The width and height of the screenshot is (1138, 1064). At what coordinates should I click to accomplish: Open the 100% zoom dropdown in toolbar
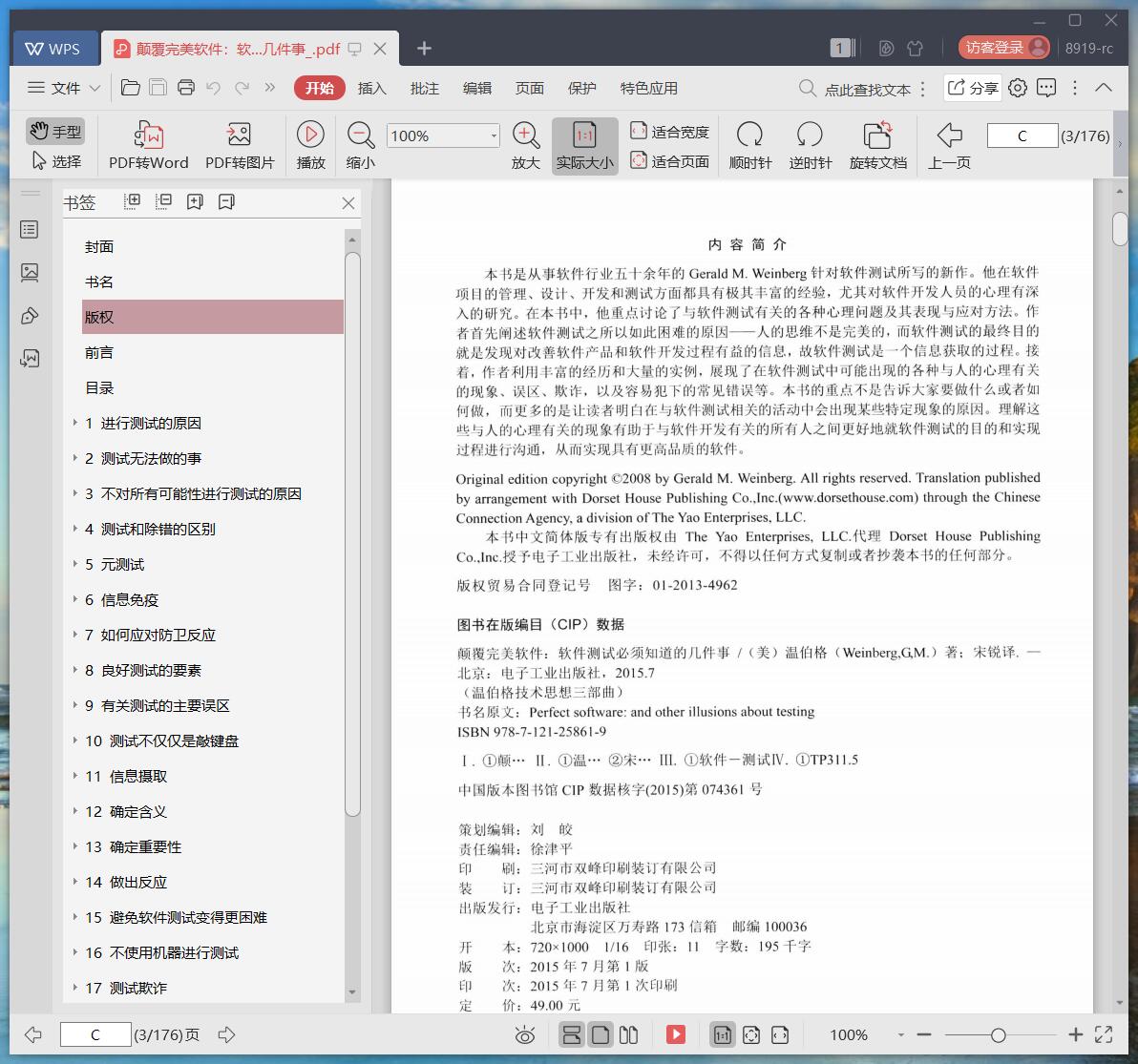(x=494, y=136)
